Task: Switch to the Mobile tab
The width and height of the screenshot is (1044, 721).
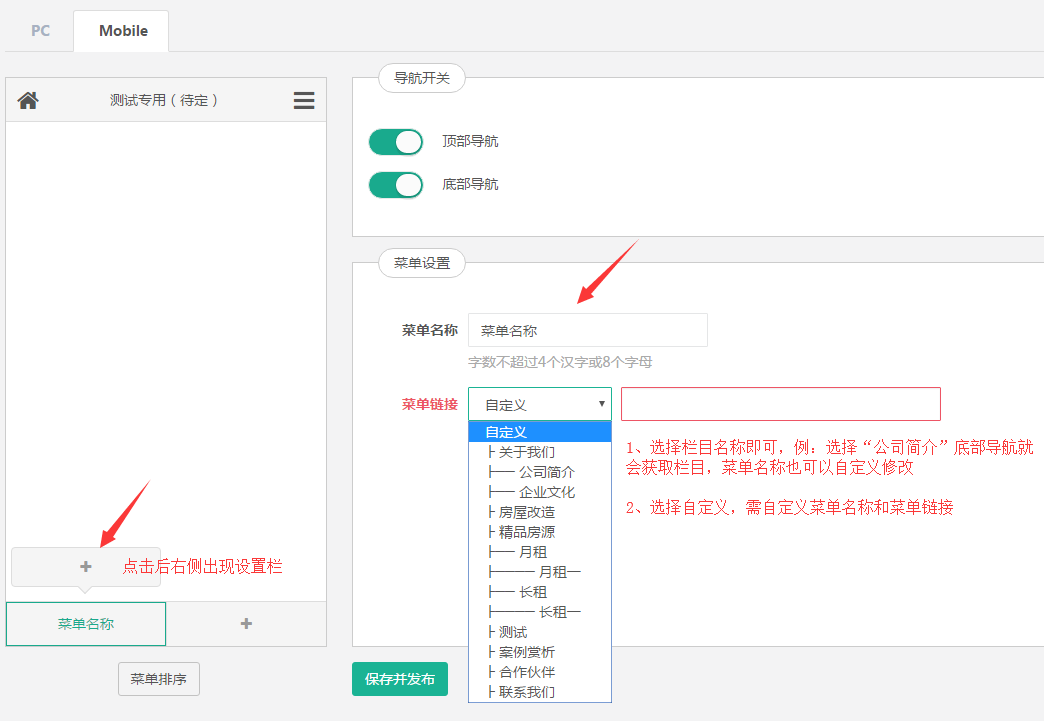Action: click(123, 31)
